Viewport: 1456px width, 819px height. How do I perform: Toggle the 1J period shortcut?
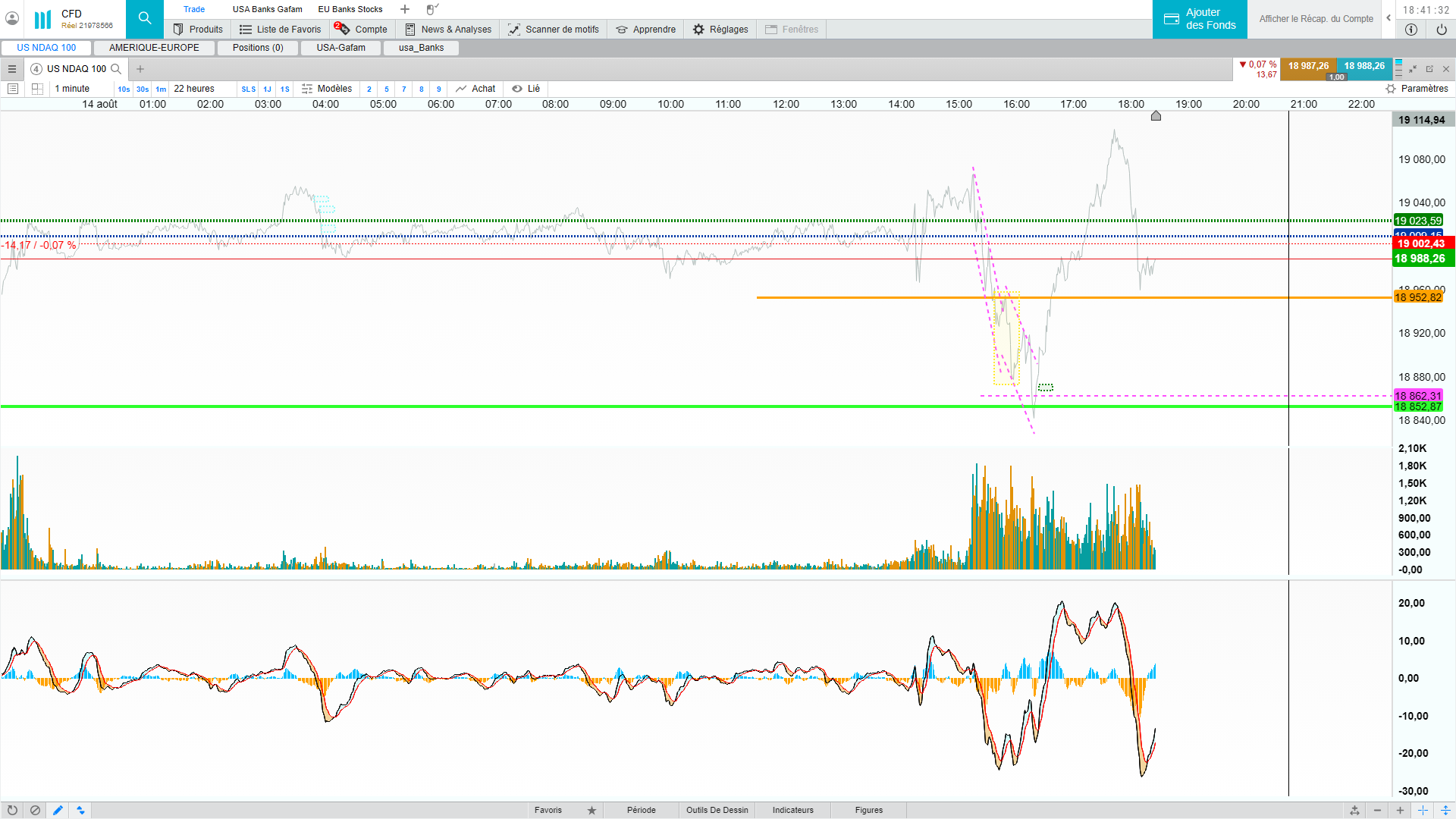point(267,89)
